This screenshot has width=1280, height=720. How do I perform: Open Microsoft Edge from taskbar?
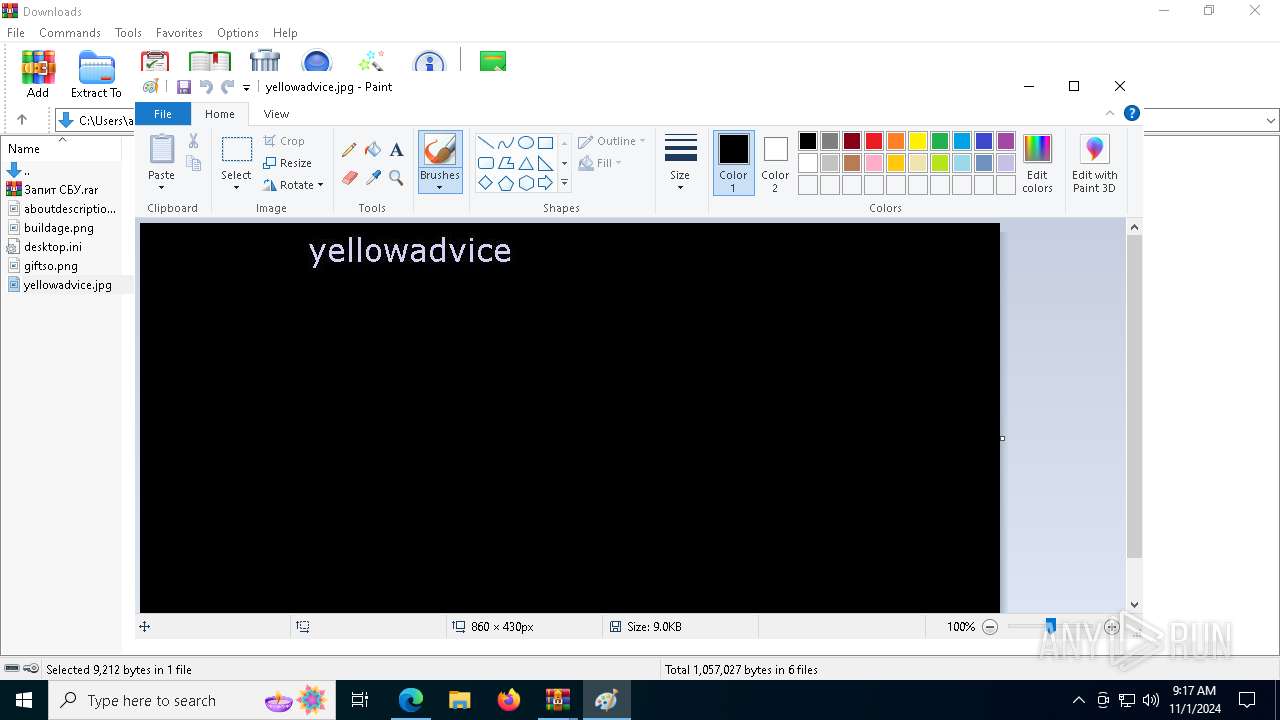411,700
